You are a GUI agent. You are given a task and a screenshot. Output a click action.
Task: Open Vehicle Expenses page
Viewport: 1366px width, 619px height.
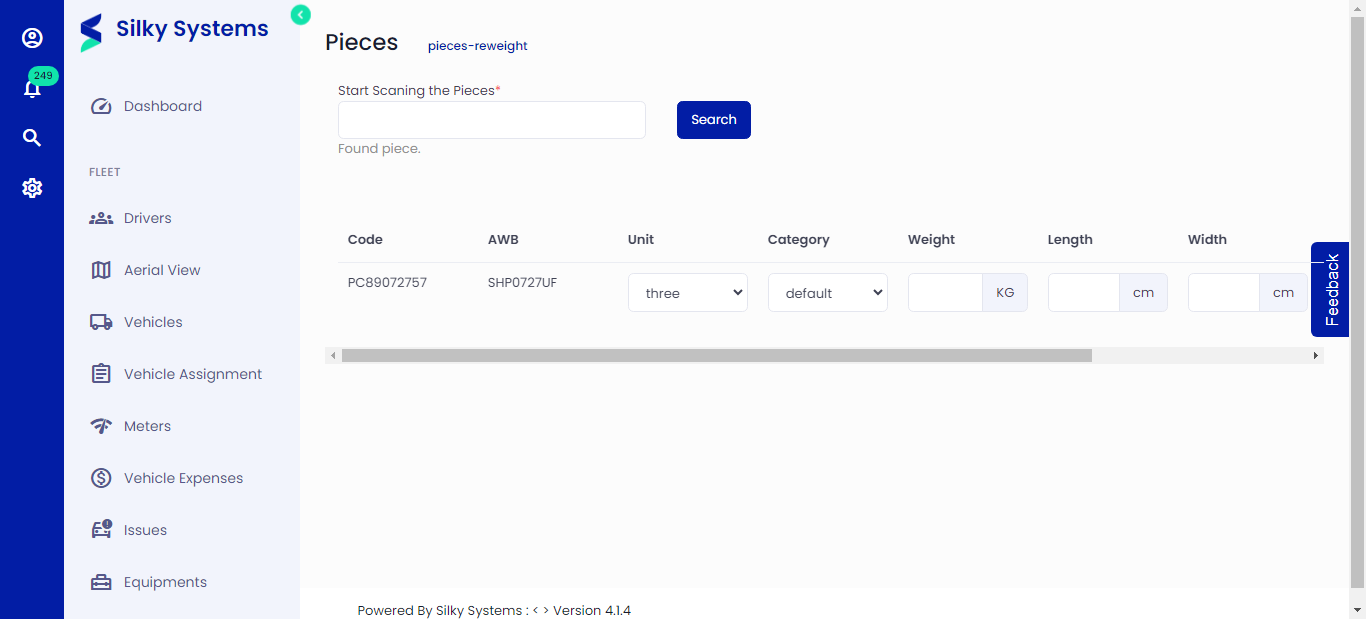183,478
